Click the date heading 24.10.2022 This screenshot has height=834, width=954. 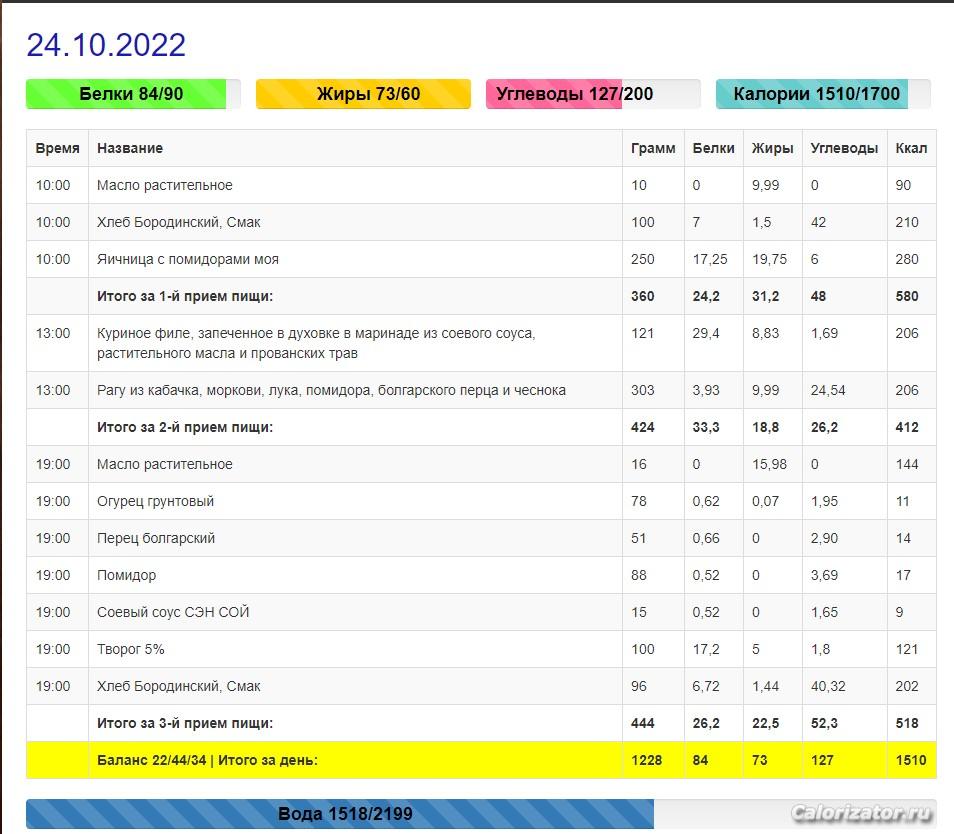pos(106,45)
